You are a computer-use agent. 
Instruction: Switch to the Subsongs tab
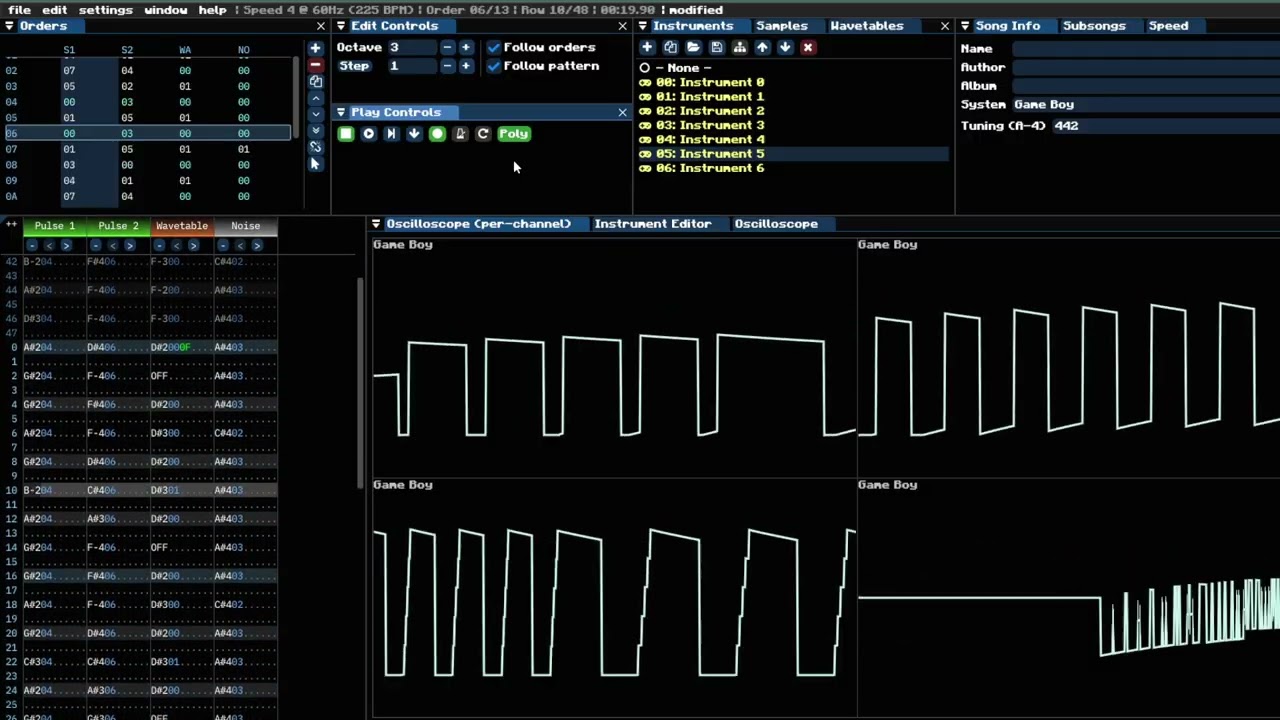[1094, 26]
